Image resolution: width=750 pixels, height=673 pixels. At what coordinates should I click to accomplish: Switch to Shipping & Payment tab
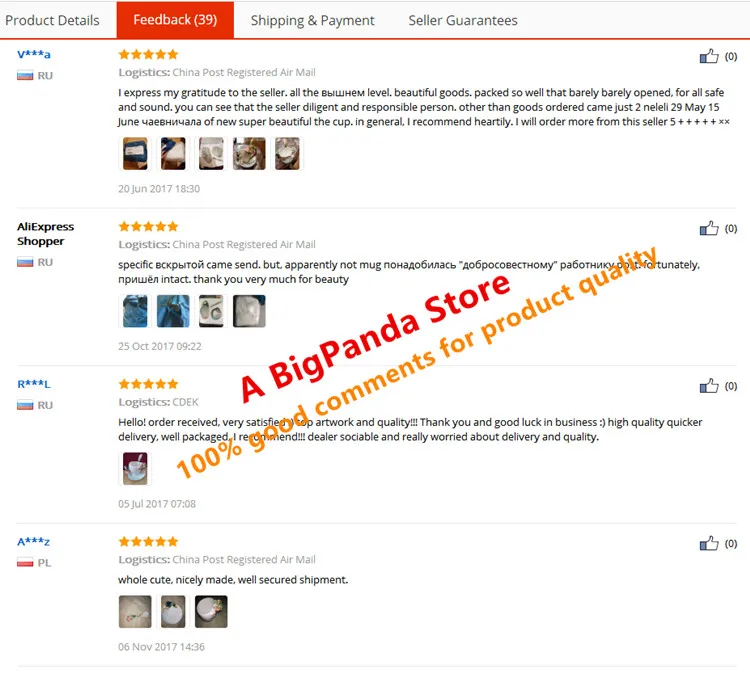point(312,20)
